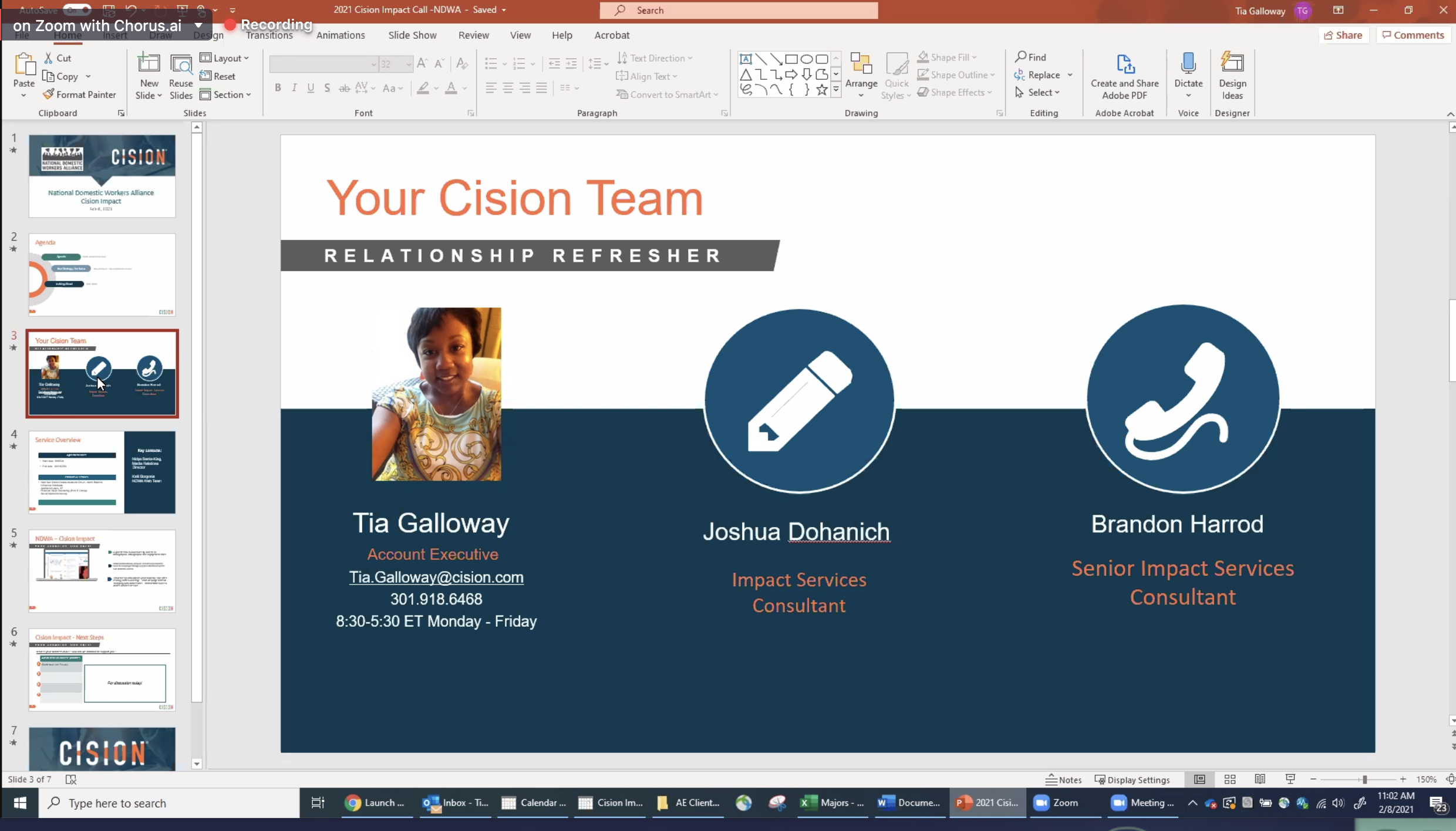Switch to Slide Sorter view icon
This screenshot has width=1456, height=831.
pos(1230,779)
